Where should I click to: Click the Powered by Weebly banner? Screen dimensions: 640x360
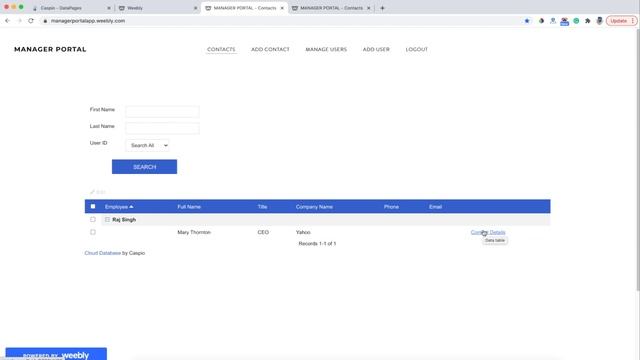click(56, 354)
